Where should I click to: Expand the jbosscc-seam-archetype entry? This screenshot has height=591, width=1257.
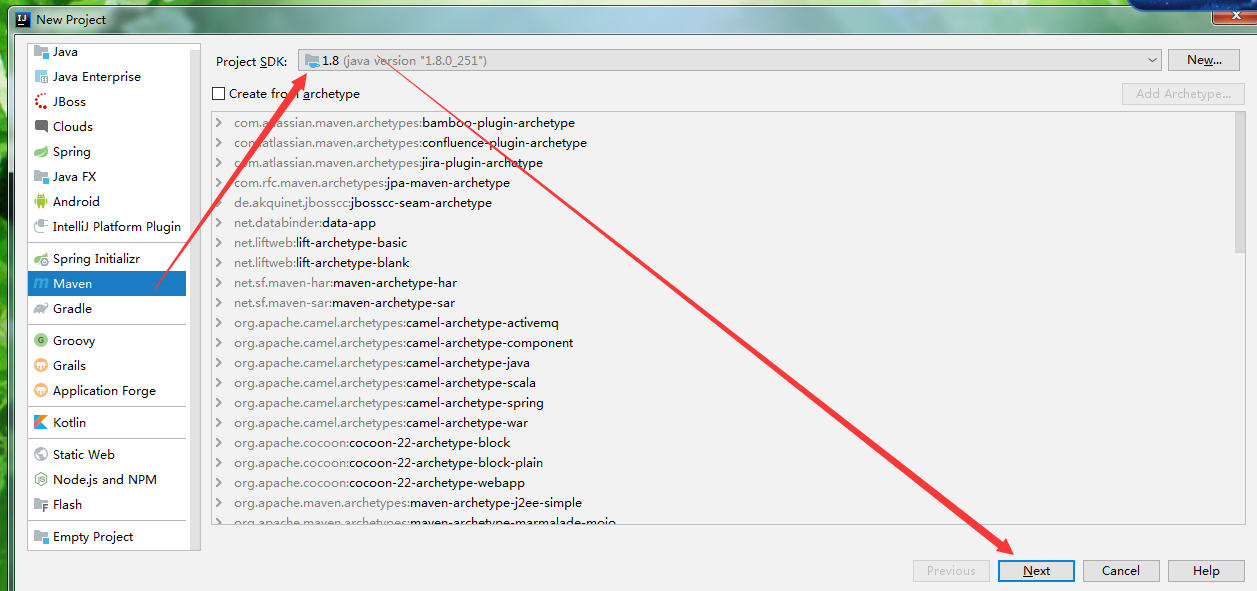pos(220,203)
